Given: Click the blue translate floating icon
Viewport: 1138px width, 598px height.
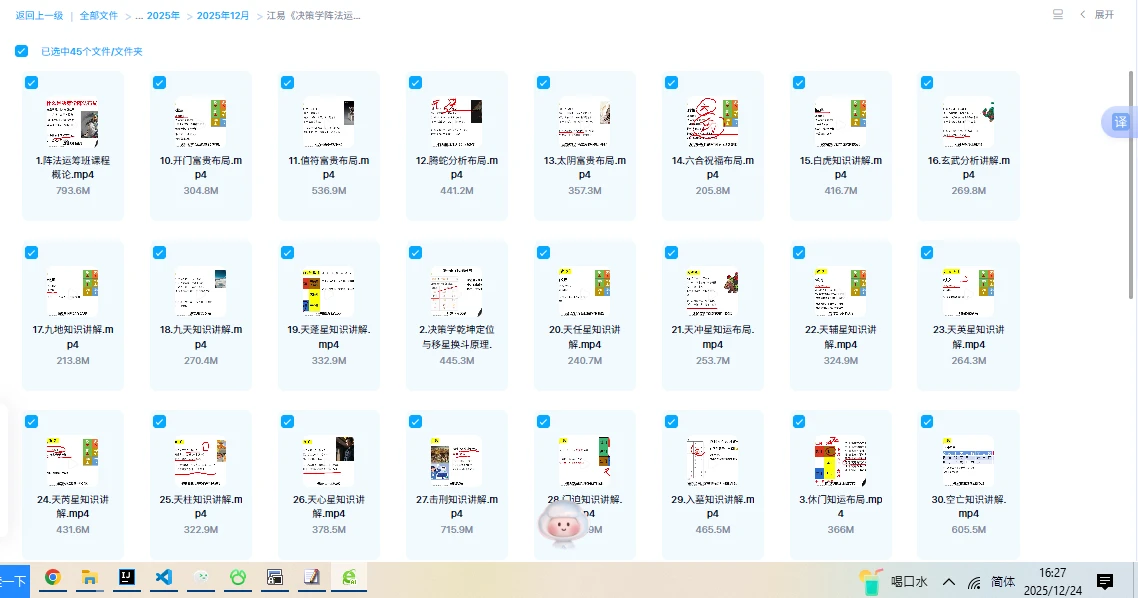Looking at the screenshot, I should [1120, 122].
